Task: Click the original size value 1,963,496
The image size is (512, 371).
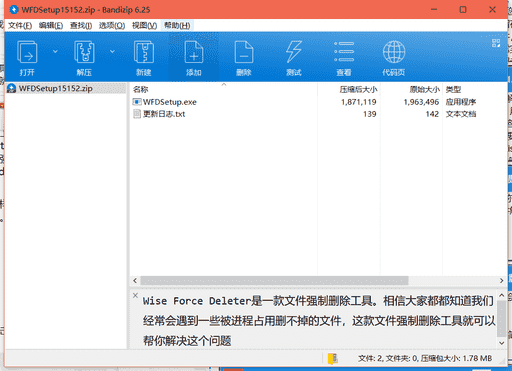Action: pyautogui.click(x=421, y=102)
